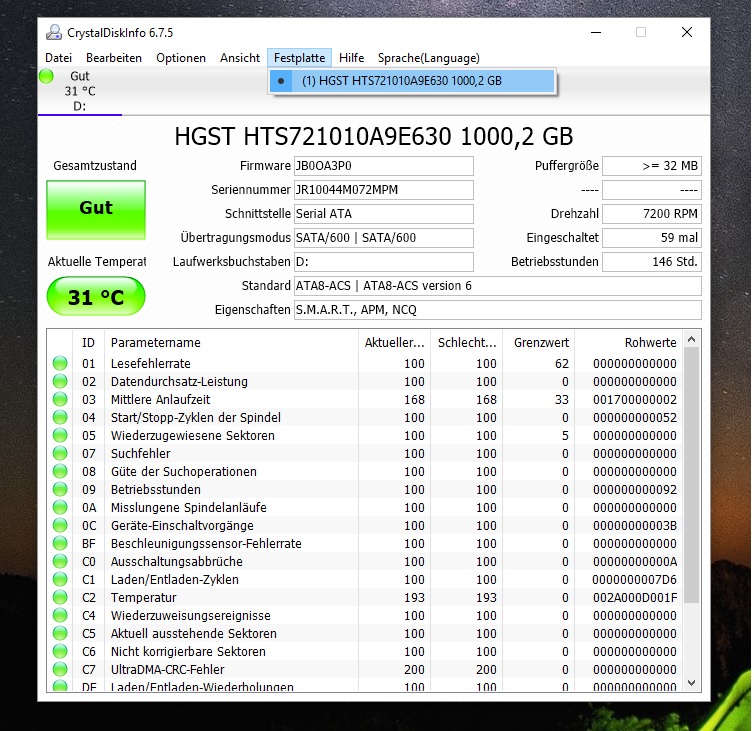
Task: Click the green disk status indicator for D:
Action: pyautogui.click(x=46, y=76)
